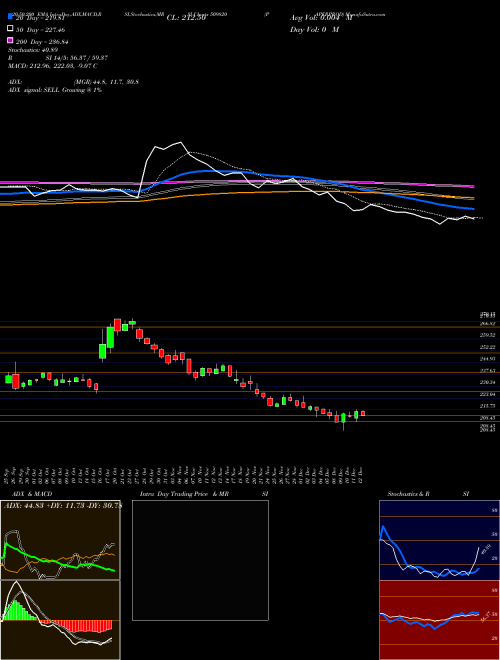Open the empty Intra Day Trading Price chart box
The image size is (500, 660).
coord(200,560)
